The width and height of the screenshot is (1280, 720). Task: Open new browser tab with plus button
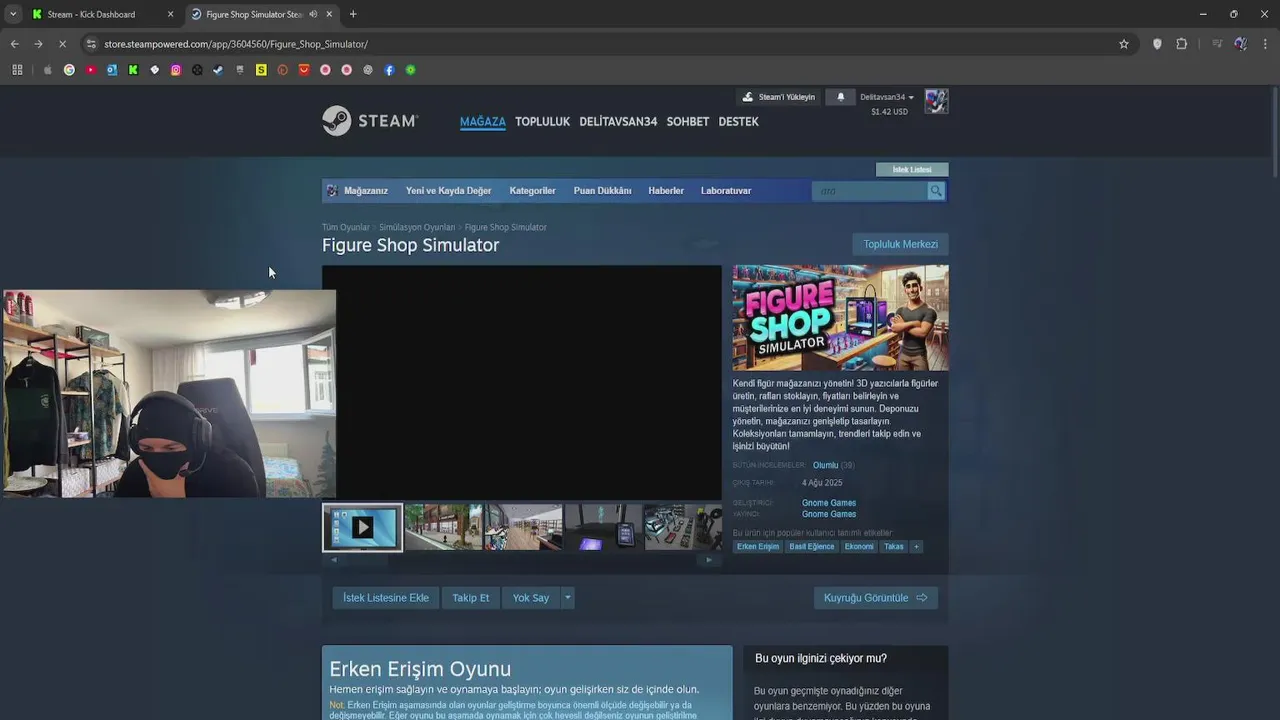(353, 14)
